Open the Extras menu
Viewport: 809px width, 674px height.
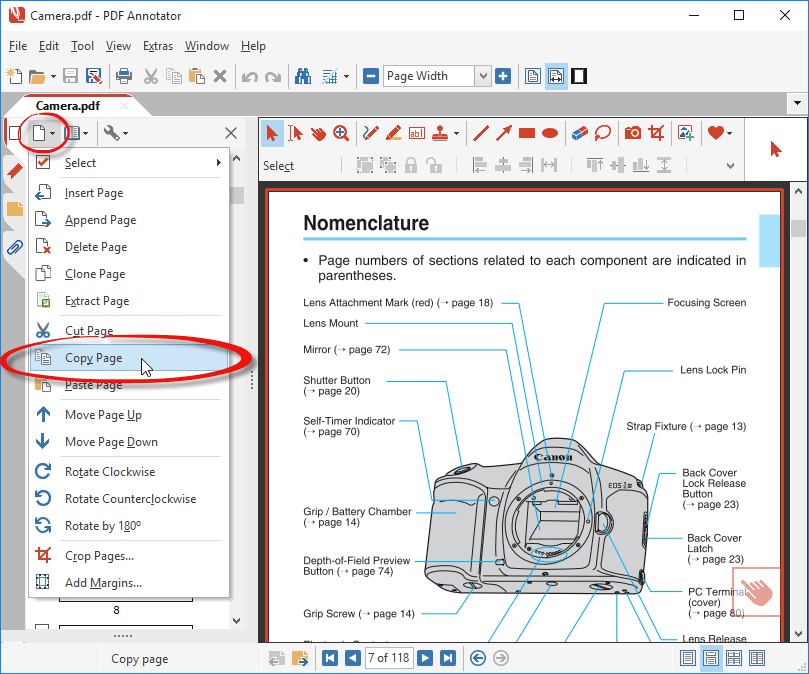(x=157, y=46)
